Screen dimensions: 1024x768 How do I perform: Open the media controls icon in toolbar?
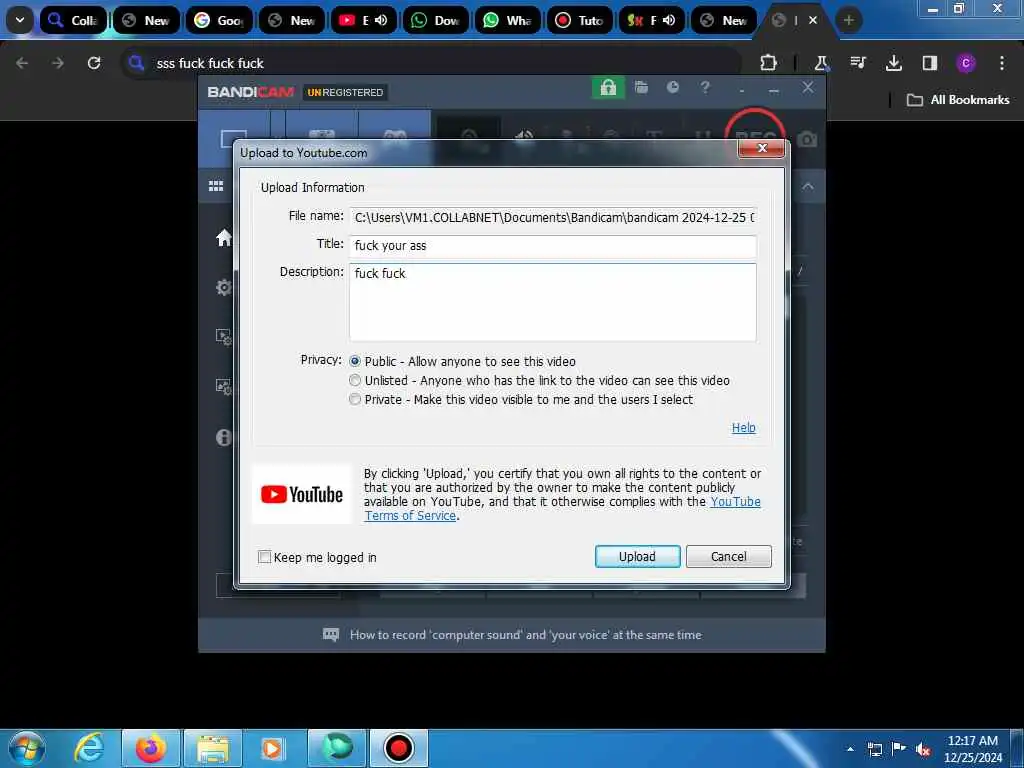(857, 63)
